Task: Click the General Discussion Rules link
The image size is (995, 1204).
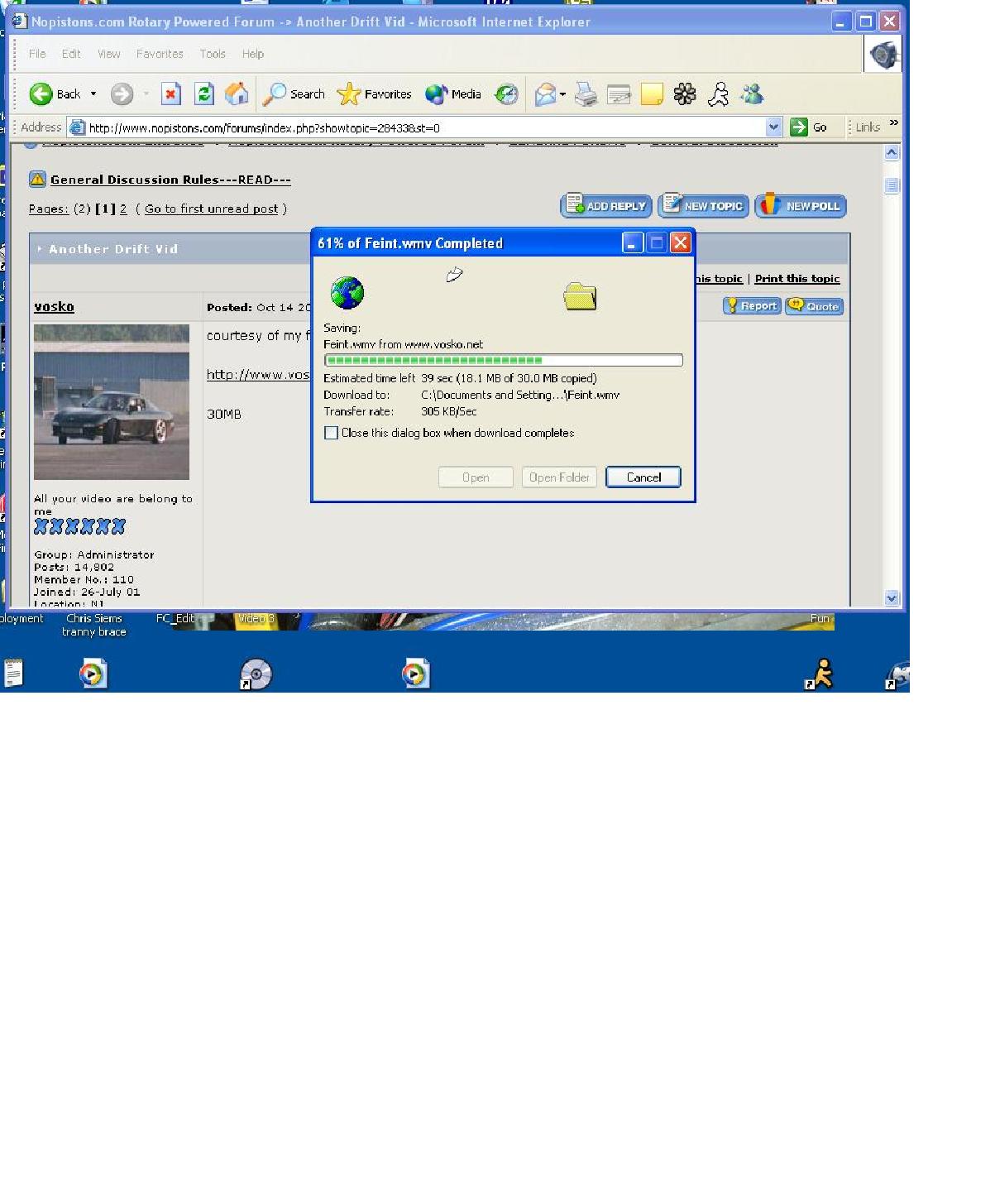Action: click(170, 180)
